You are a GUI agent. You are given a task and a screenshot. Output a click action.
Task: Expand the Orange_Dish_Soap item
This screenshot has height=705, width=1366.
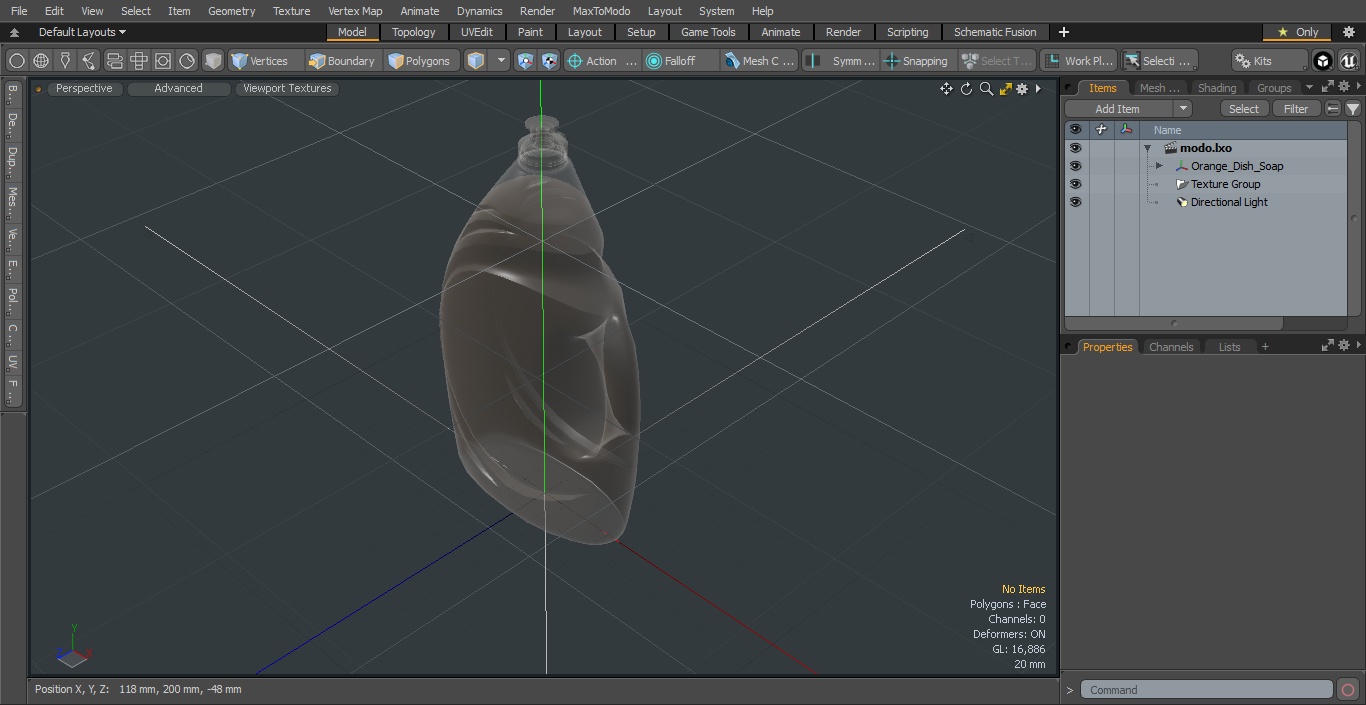(1159, 166)
